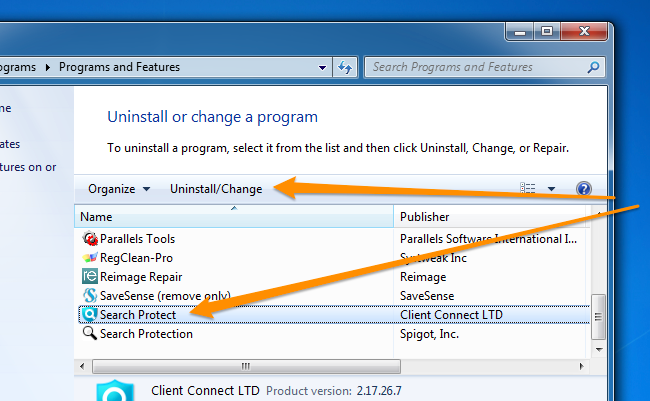
Task: Click the SaveSense program icon
Action: tap(90, 296)
